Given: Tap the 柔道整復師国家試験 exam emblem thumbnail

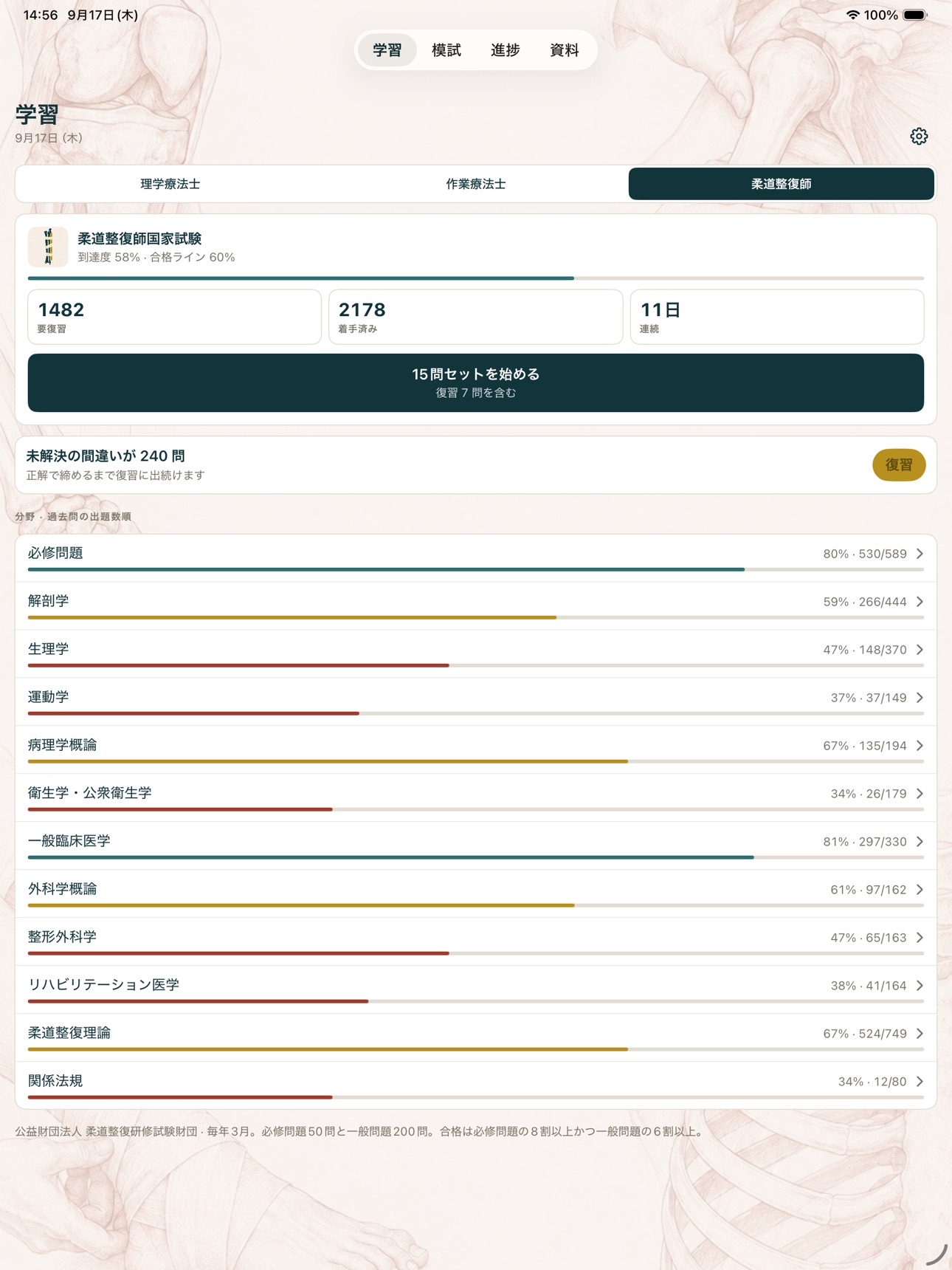Looking at the screenshot, I should 48,247.
